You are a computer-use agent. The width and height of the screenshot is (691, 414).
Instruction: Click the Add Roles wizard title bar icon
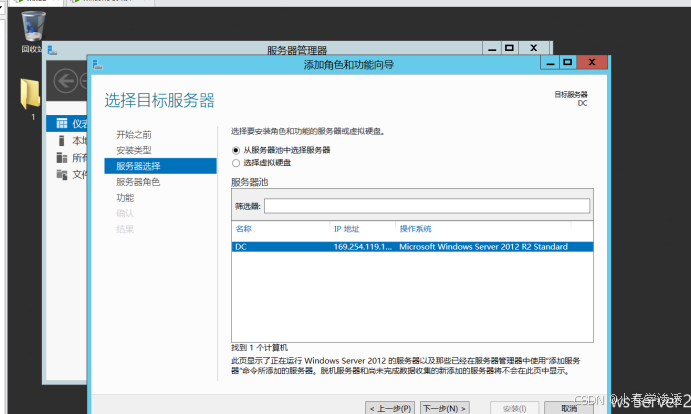tap(98, 65)
